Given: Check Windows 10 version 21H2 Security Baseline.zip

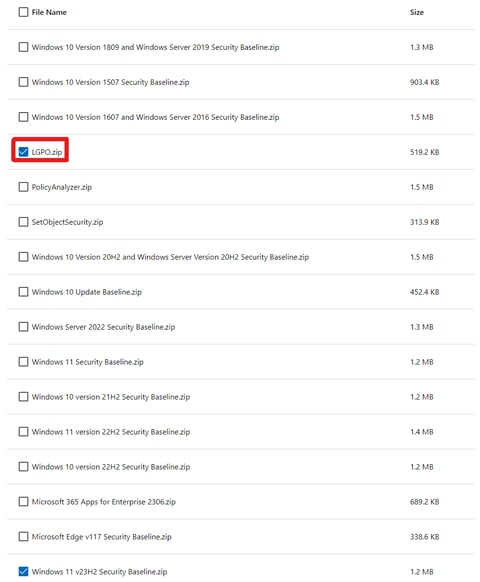Looking at the screenshot, I should (x=23, y=397).
